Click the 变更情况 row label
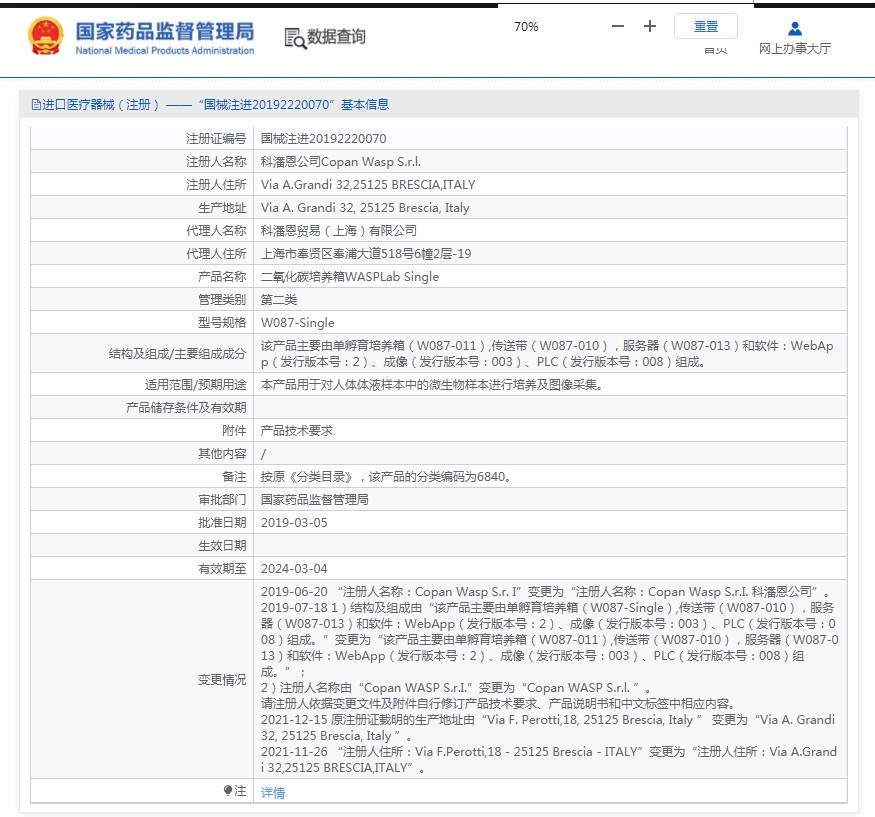 click(222, 679)
